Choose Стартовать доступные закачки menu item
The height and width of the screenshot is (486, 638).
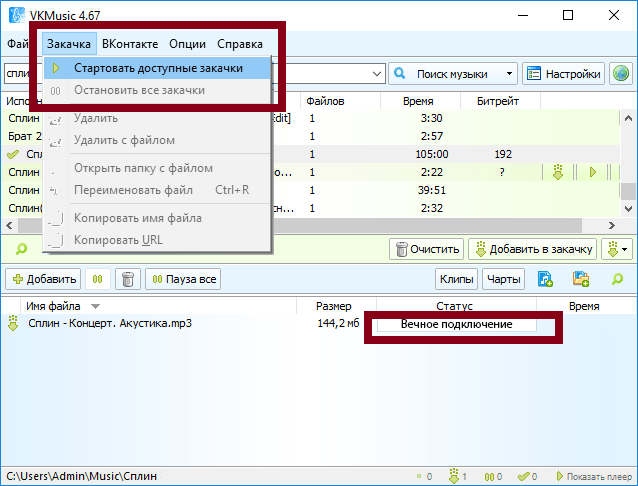click(157, 68)
